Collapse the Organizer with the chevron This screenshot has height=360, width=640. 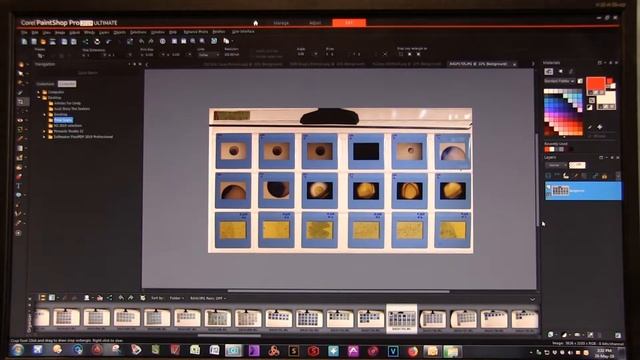pos(532,299)
